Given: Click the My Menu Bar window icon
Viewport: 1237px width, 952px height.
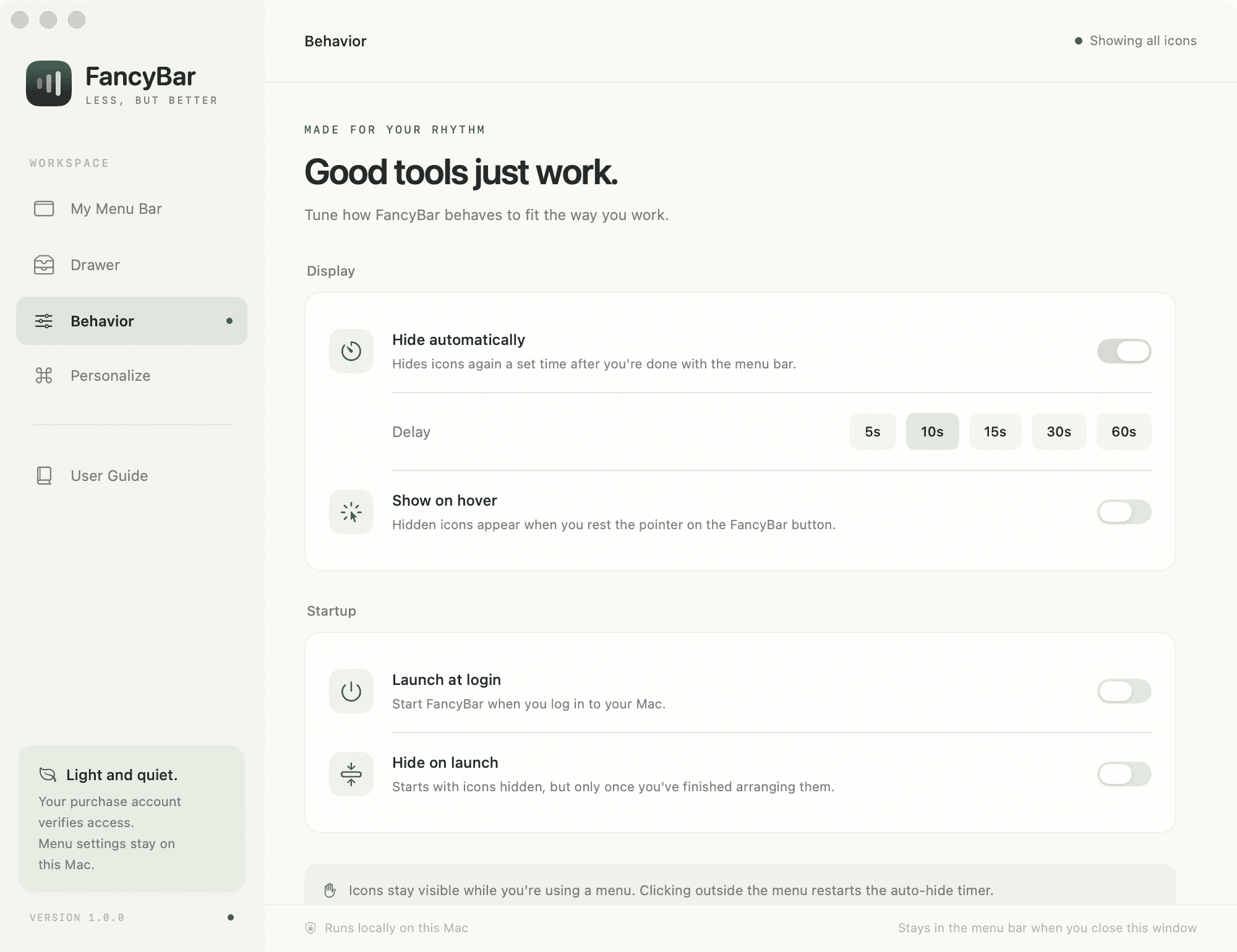Looking at the screenshot, I should coord(44,208).
